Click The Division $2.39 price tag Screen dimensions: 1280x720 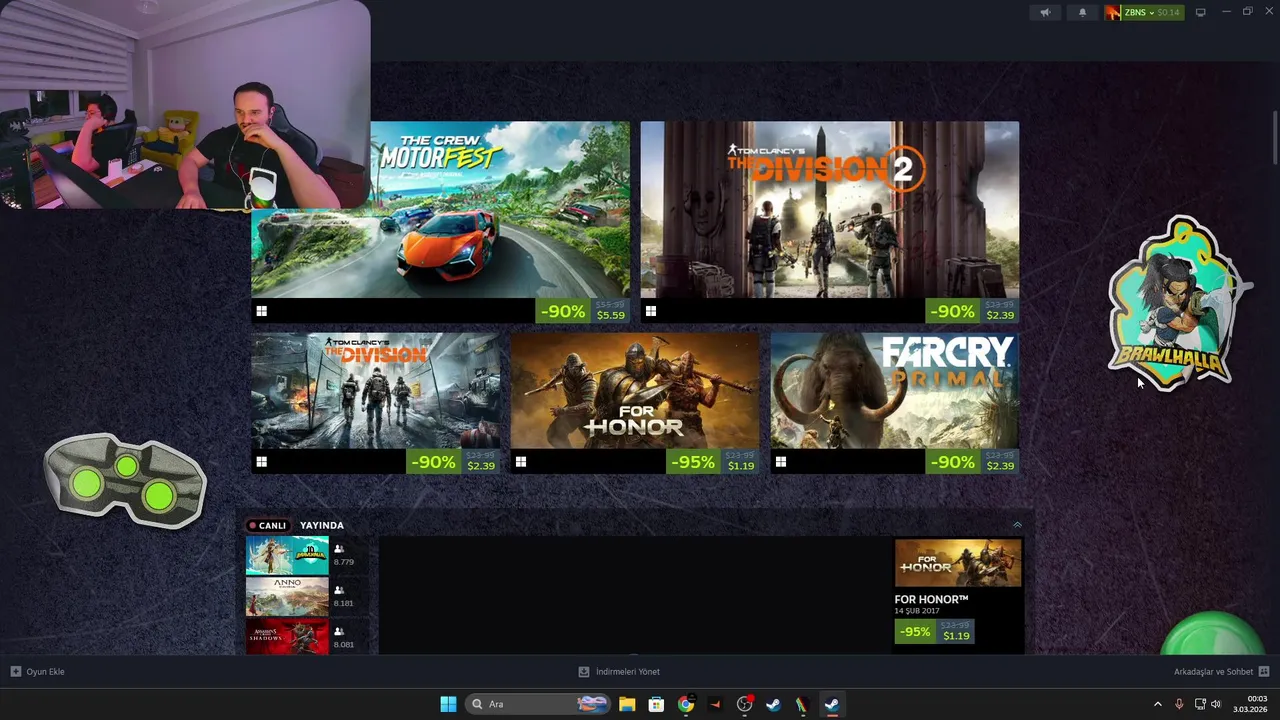[480, 466]
